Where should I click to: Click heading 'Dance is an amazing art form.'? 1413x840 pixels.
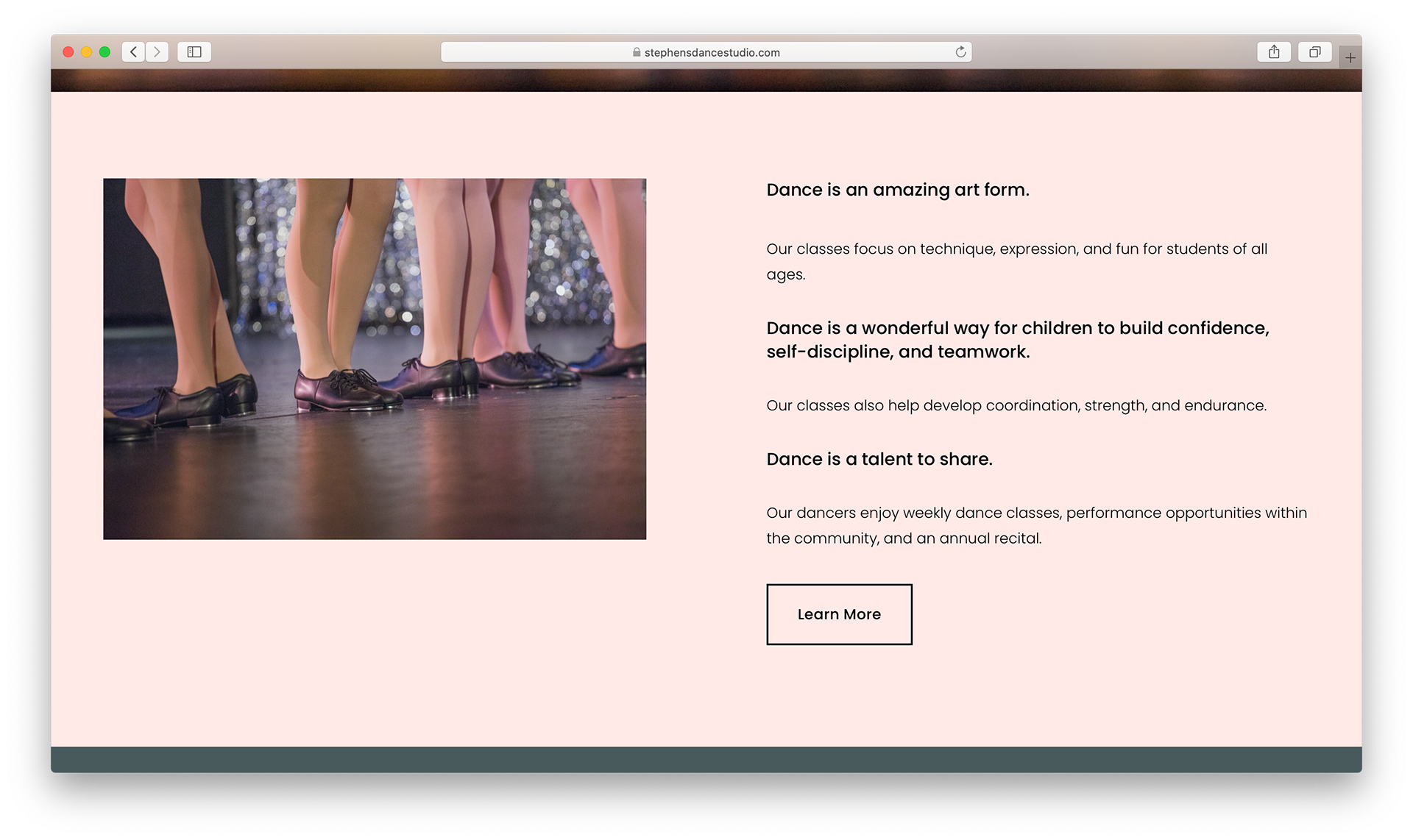[x=898, y=190]
